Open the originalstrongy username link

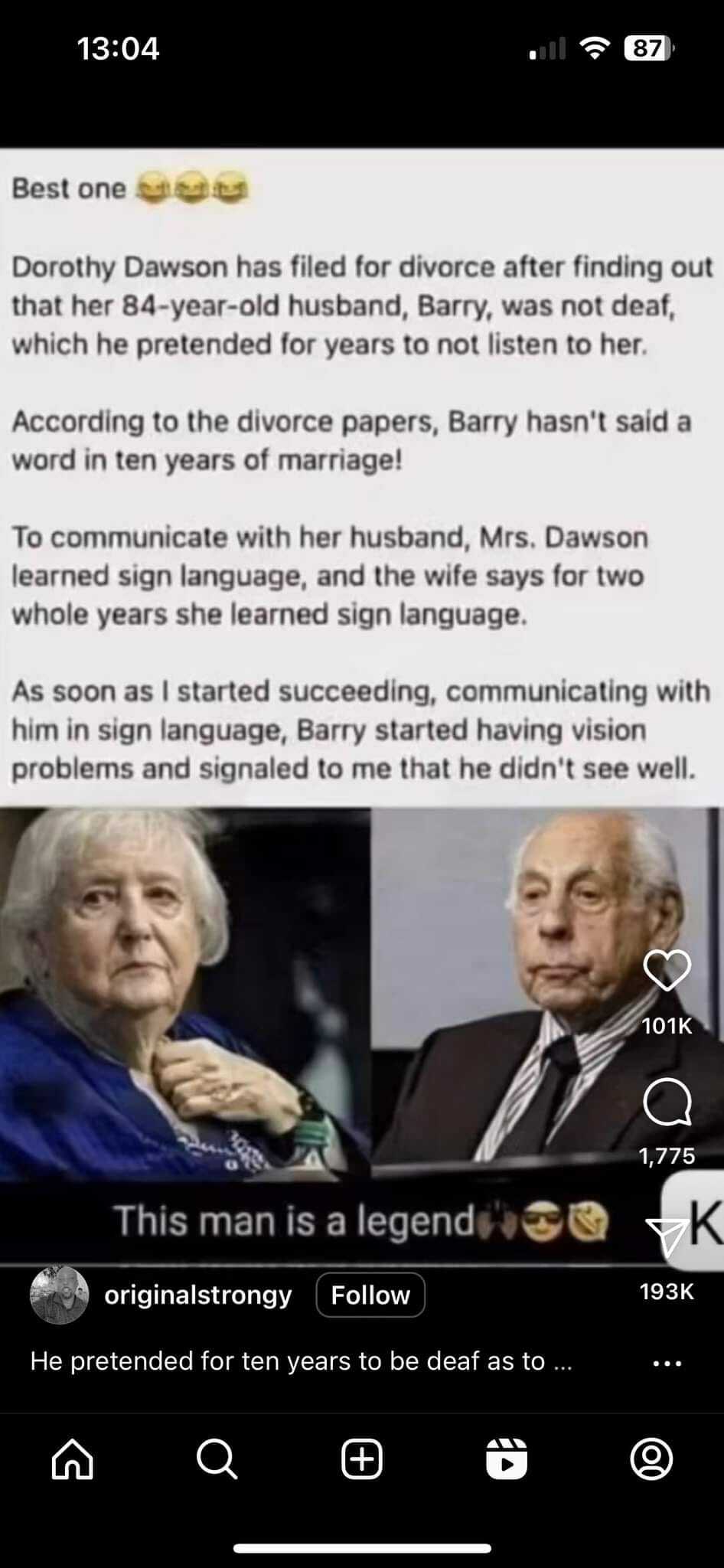tap(198, 1295)
